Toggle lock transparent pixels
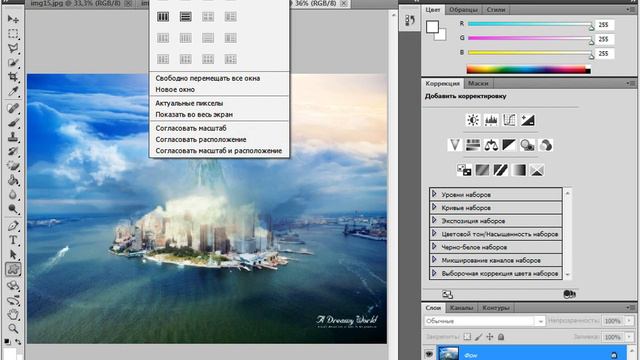 coord(467,337)
